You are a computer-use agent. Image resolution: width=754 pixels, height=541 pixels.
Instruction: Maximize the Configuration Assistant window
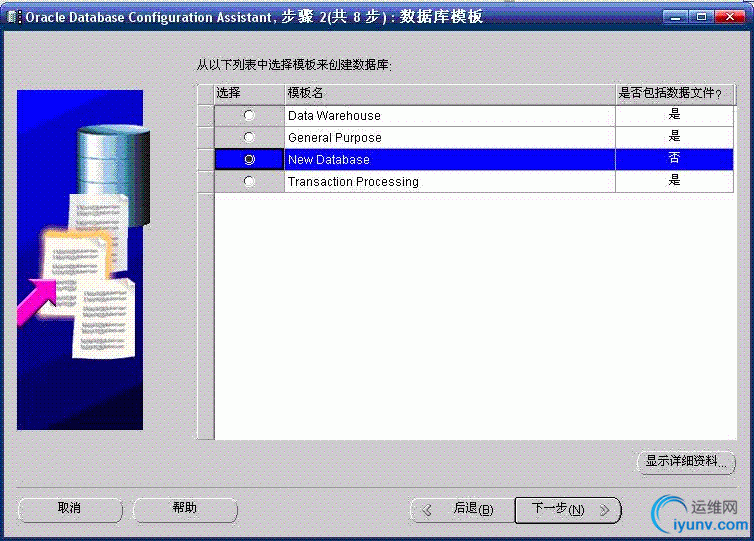point(701,17)
